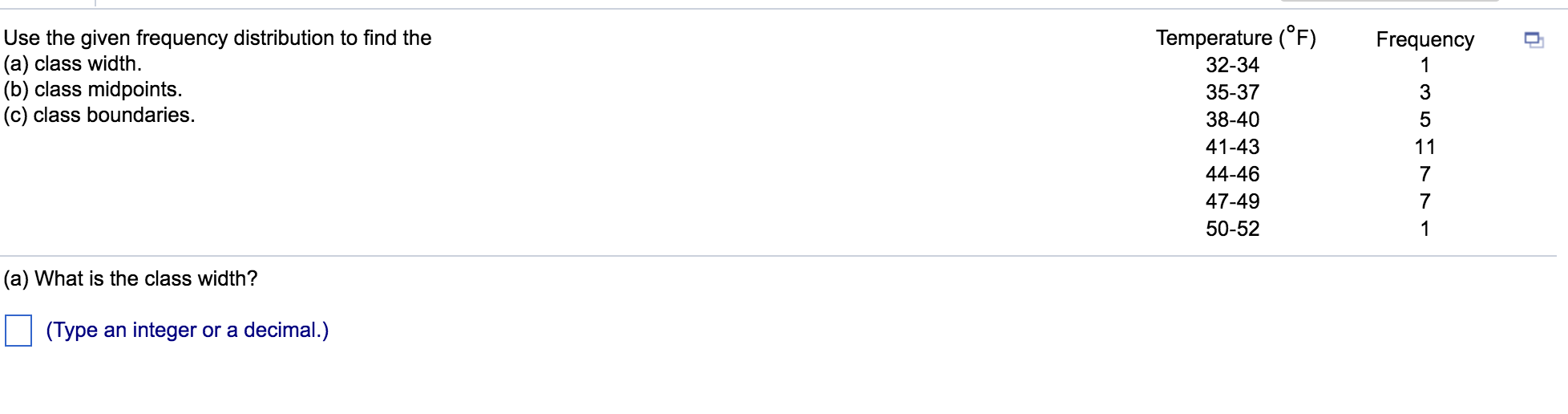The height and width of the screenshot is (414, 1568).
Task: Click the frequency value 3
Action: pos(1425,92)
